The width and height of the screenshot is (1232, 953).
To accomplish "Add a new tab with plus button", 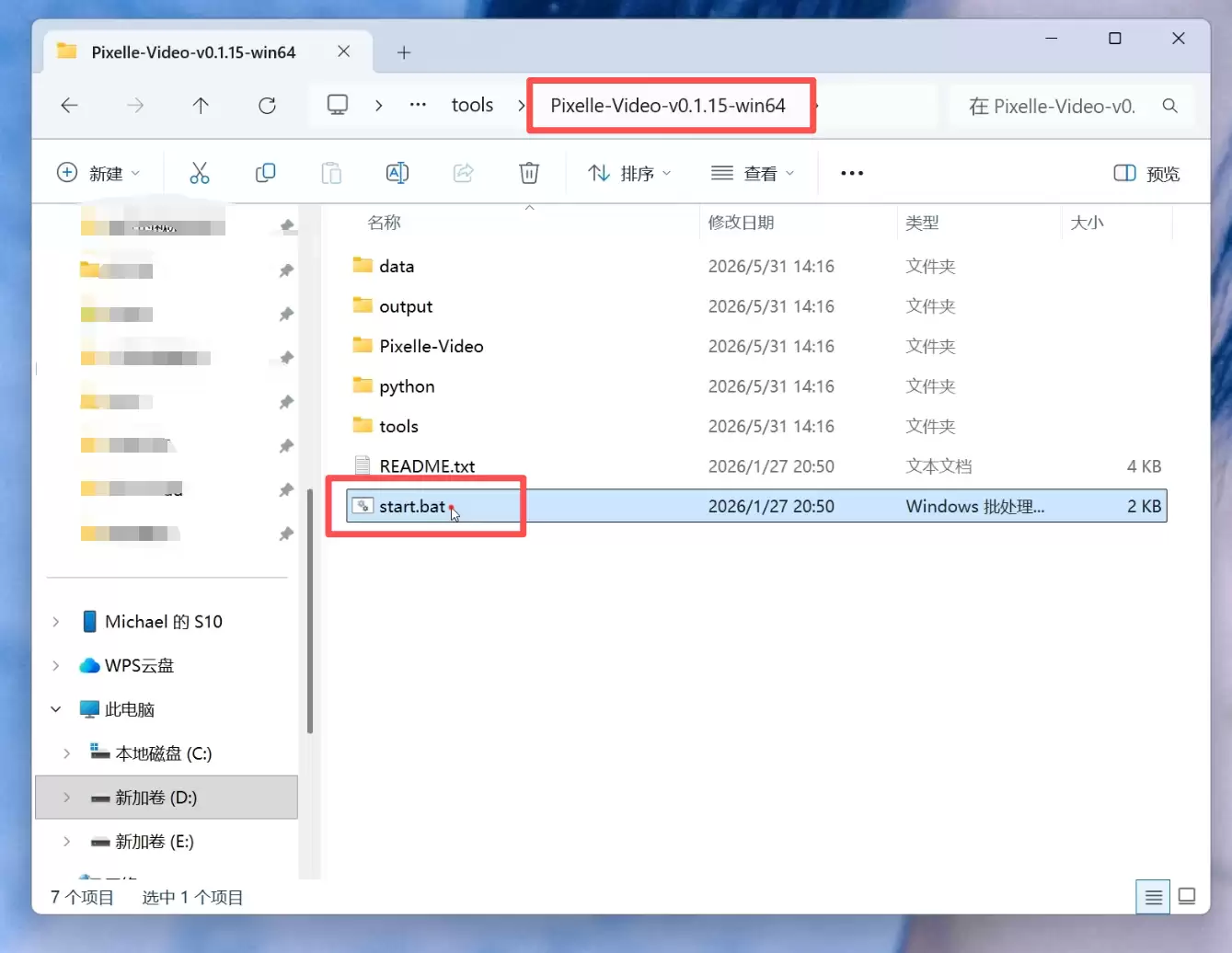I will [x=404, y=52].
